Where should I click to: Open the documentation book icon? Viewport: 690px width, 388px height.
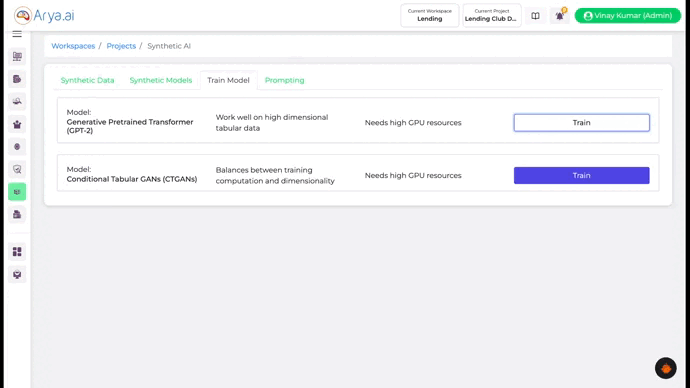535,16
